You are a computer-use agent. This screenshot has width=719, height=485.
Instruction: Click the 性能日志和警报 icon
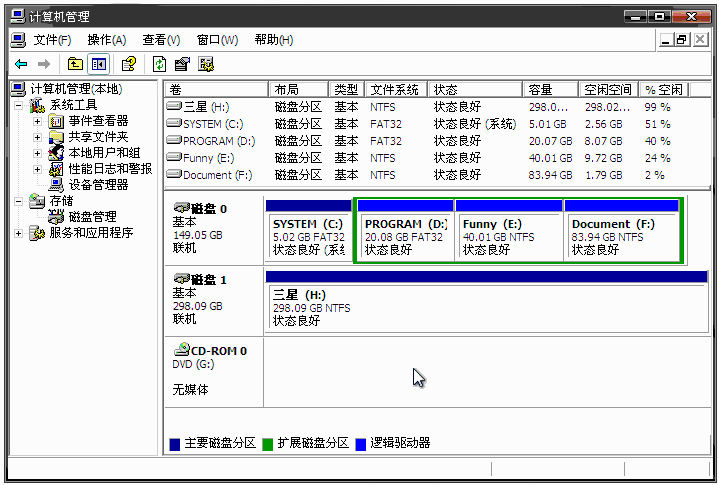[x=56, y=169]
